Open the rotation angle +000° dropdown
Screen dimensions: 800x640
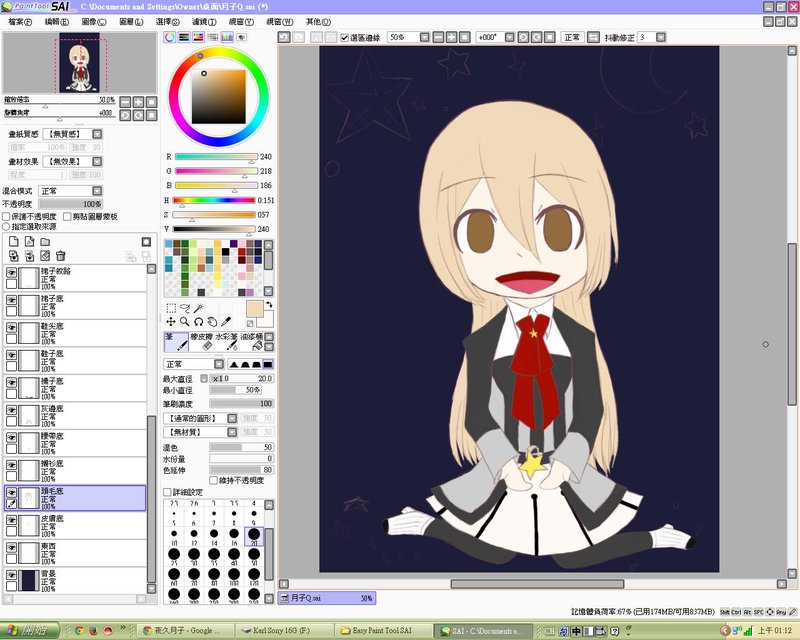pyautogui.click(x=509, y=37)
